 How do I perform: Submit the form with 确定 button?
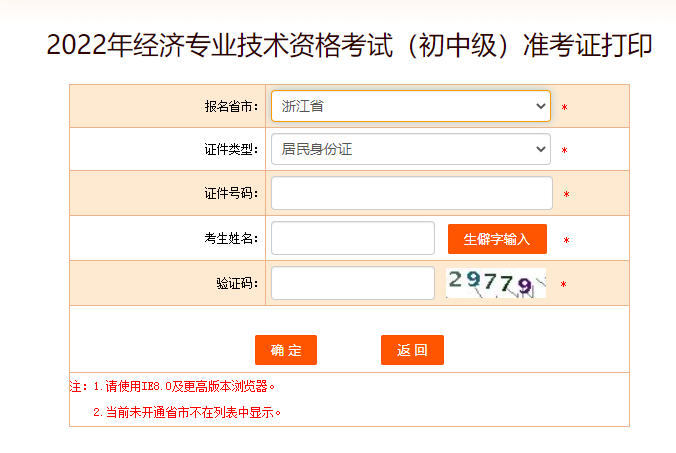click(286, 350)
